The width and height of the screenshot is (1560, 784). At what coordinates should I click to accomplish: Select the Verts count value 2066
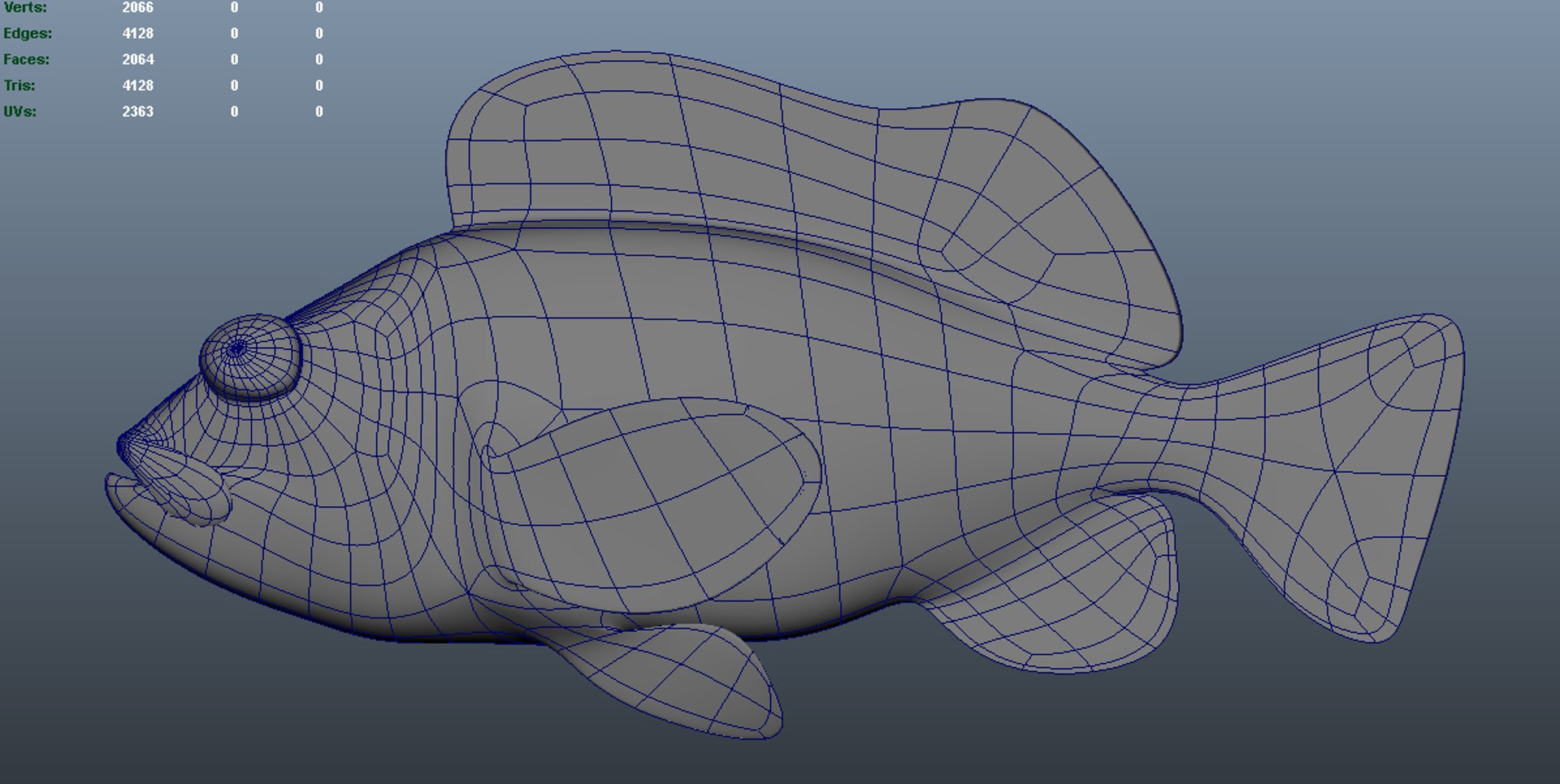pyautogui.click(x=137, y=7)
